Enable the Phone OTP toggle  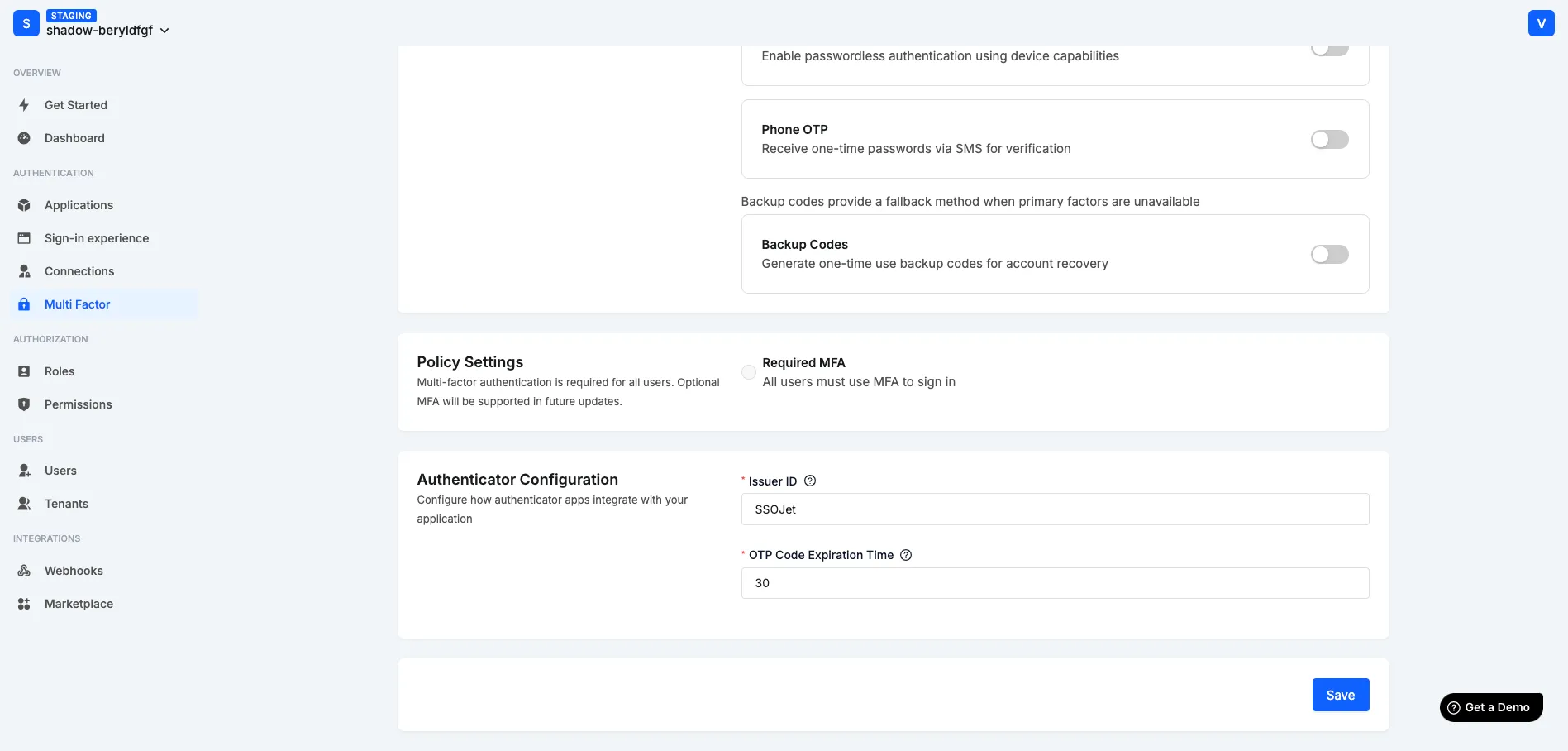click(1328, 139)
